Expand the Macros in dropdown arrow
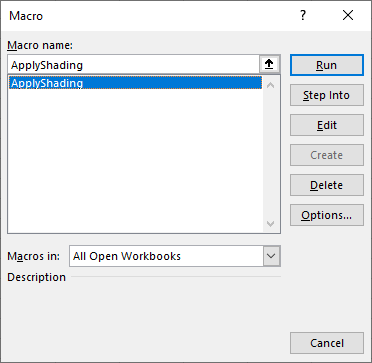This screenshot has height=363, width=372. [x=271, y=256]
